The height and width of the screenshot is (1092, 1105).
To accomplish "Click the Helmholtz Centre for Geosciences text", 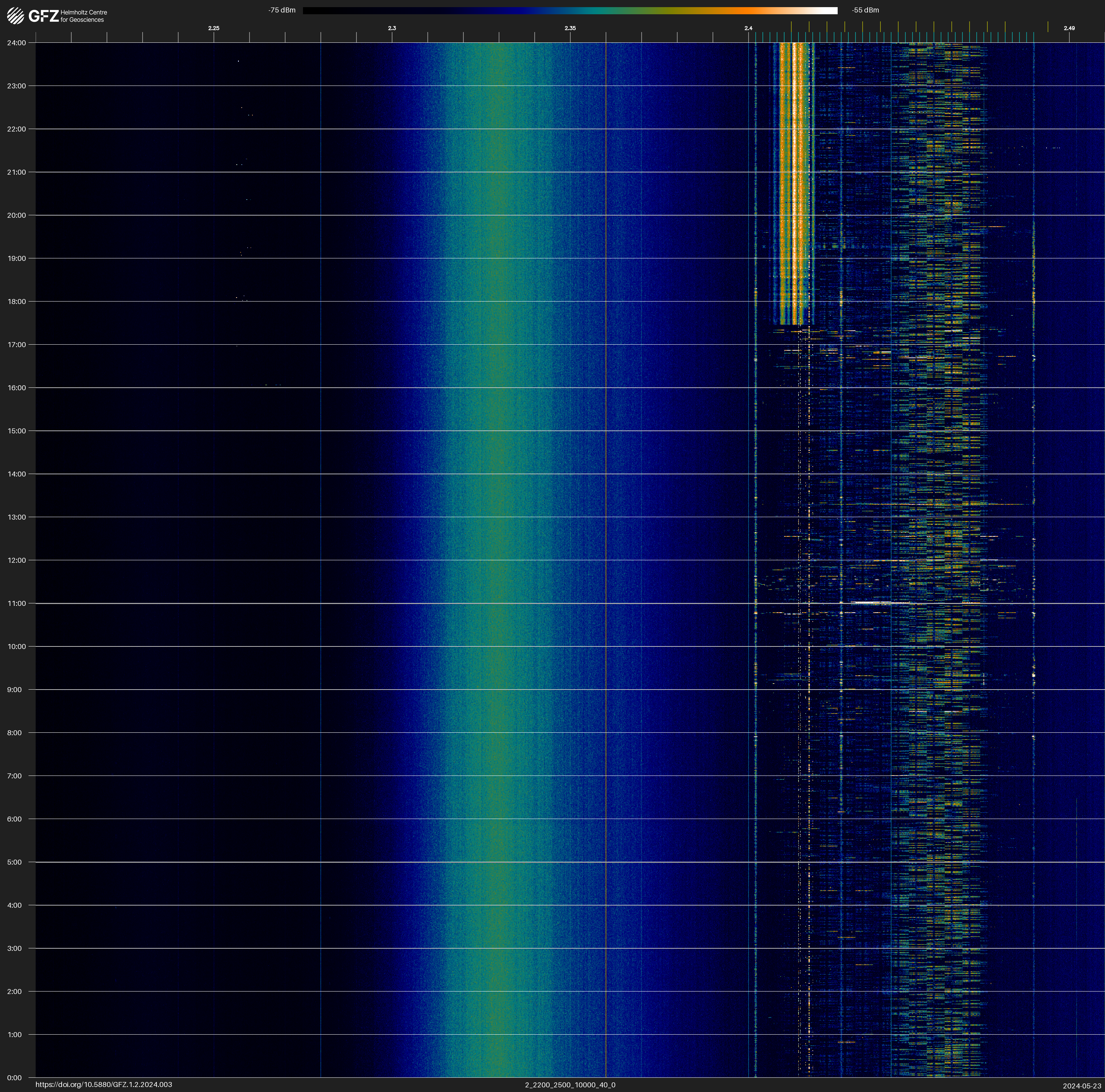I will tap(83, 16).
